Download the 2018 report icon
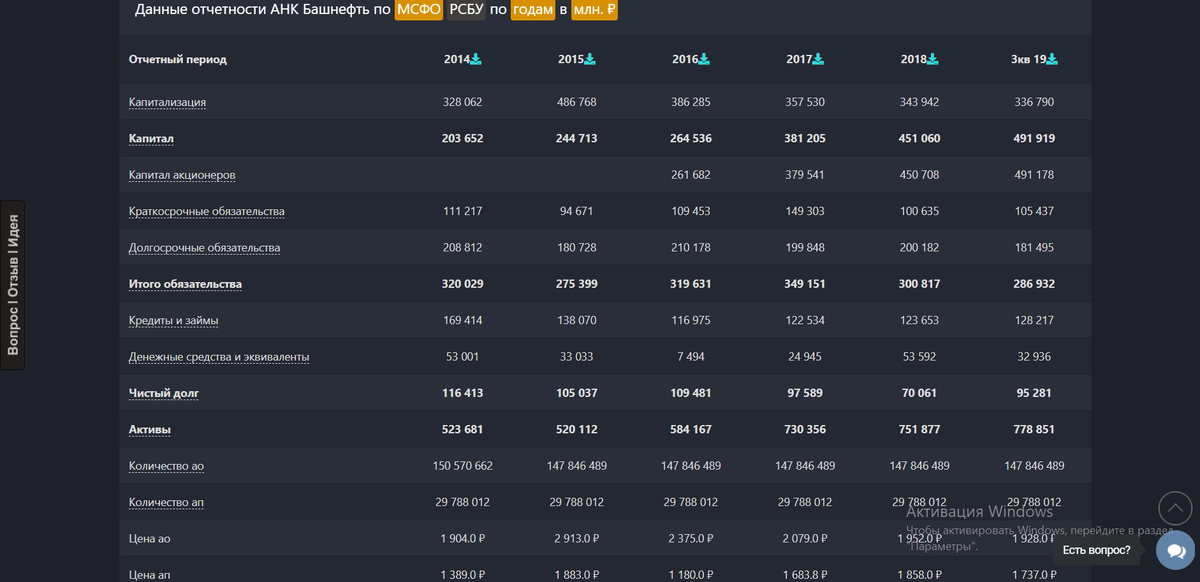 click(933, 59)
